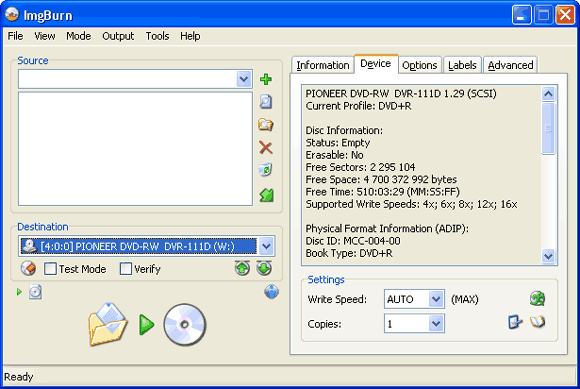Open the Copies count dropdown
Viewport: 580px width, 389px height.
(436, 324)
